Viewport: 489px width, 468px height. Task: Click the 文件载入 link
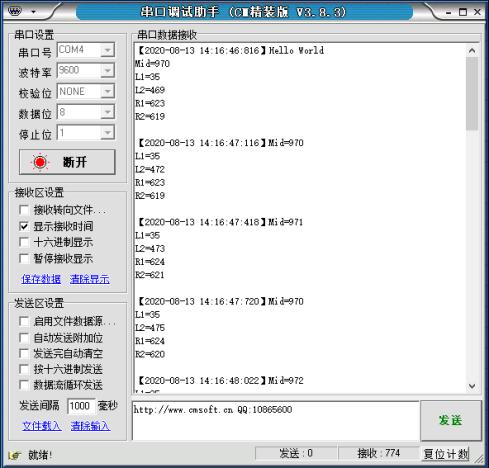click(x=42, y=426)
